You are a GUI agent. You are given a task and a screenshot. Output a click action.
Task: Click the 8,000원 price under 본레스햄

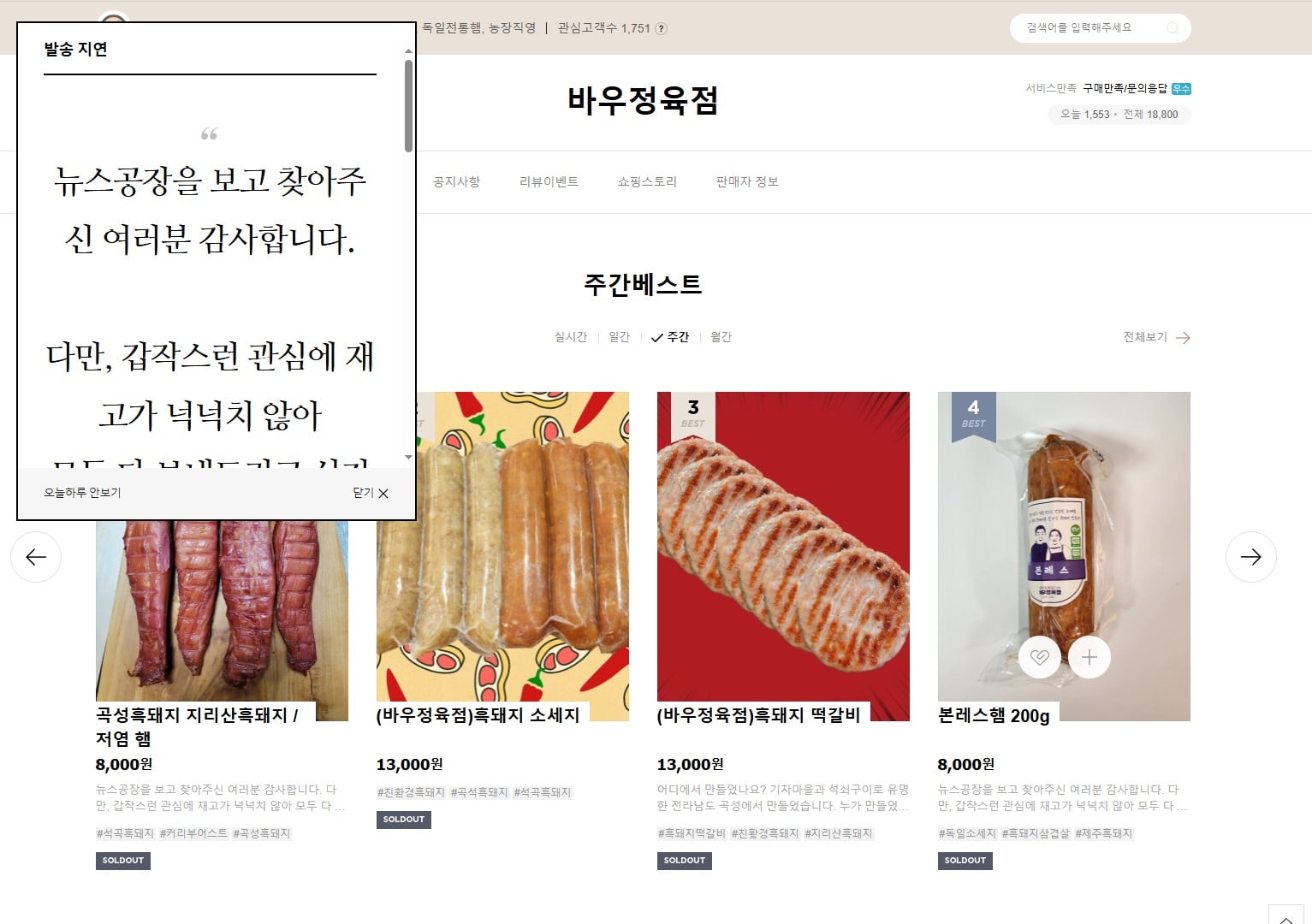(x=966, y=764)
